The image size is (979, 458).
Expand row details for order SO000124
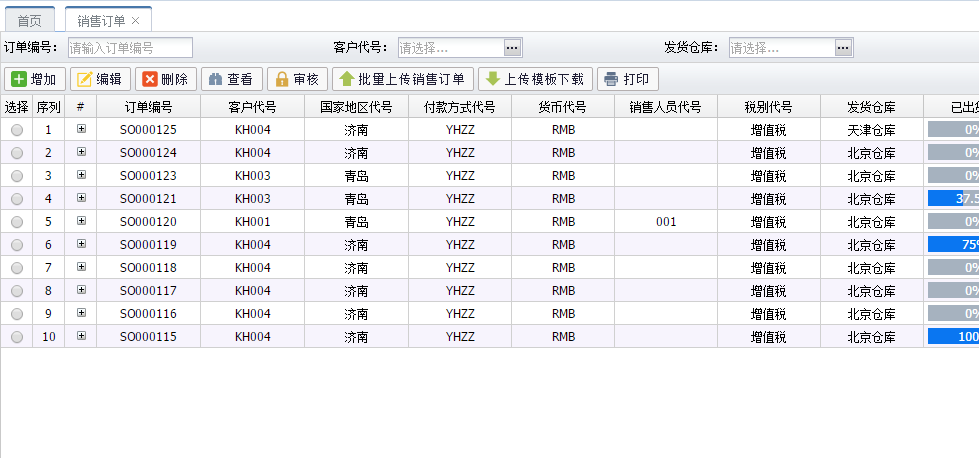coord(81,152)
